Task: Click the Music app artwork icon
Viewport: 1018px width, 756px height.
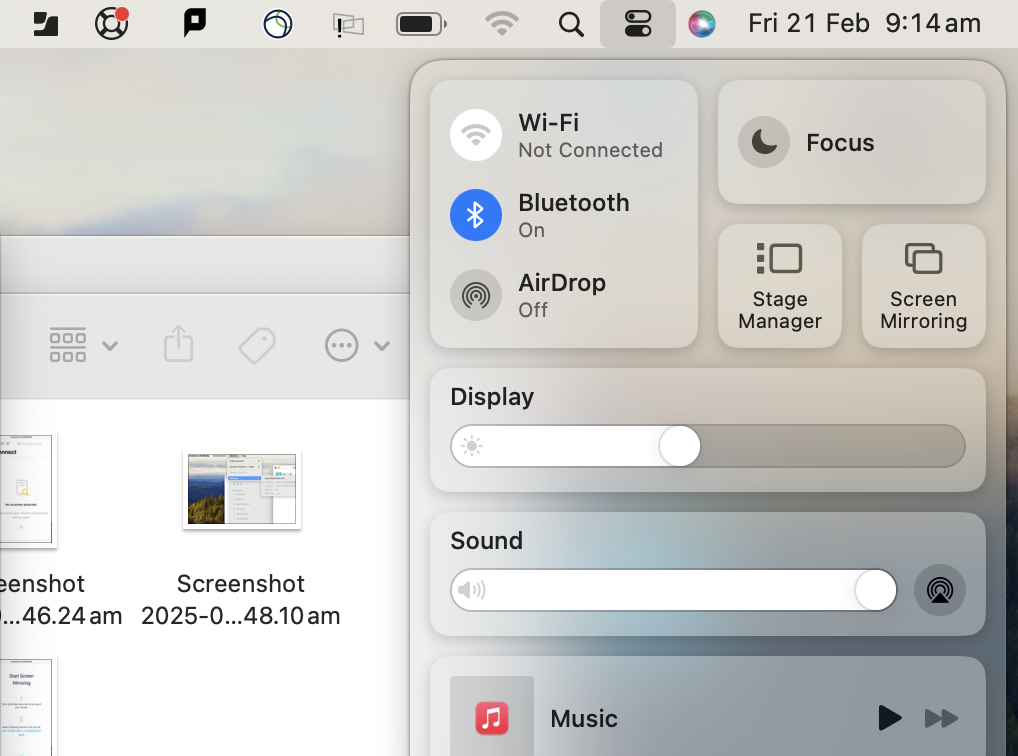Action: pos(491,718)
